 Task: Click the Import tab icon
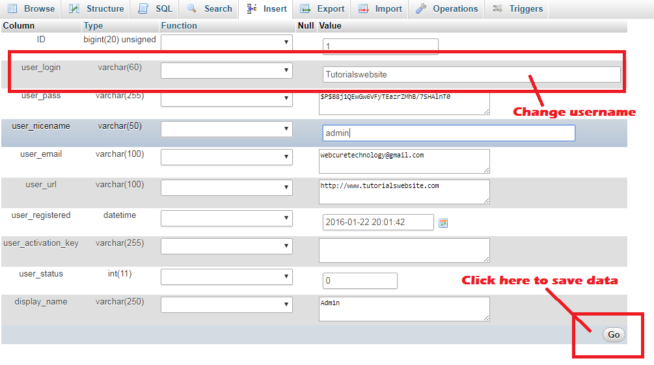(363, 8)
